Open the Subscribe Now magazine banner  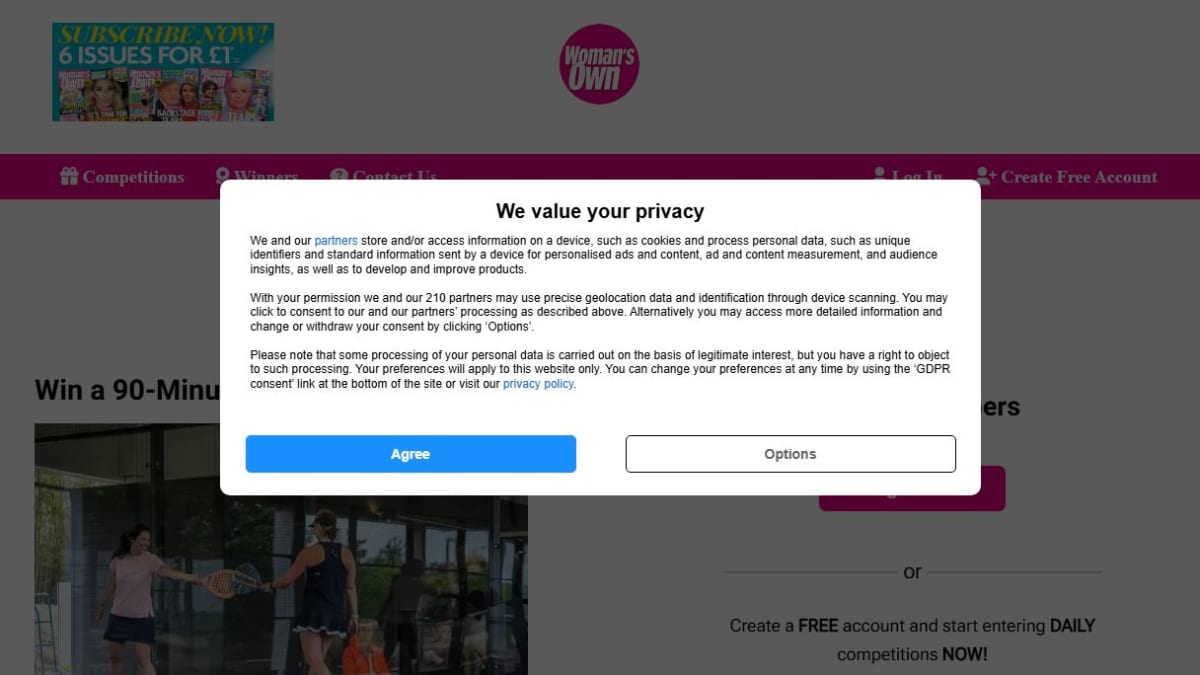tap(163, 72)
